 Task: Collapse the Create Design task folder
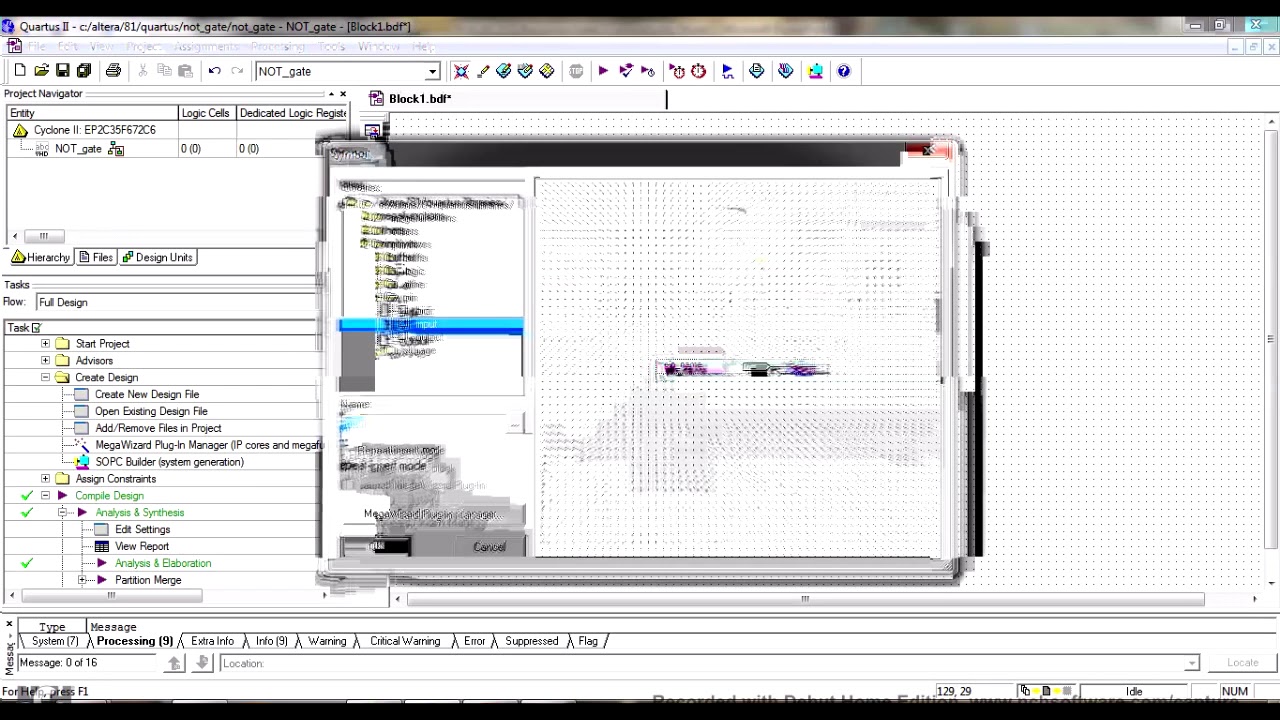coord(45,377)
